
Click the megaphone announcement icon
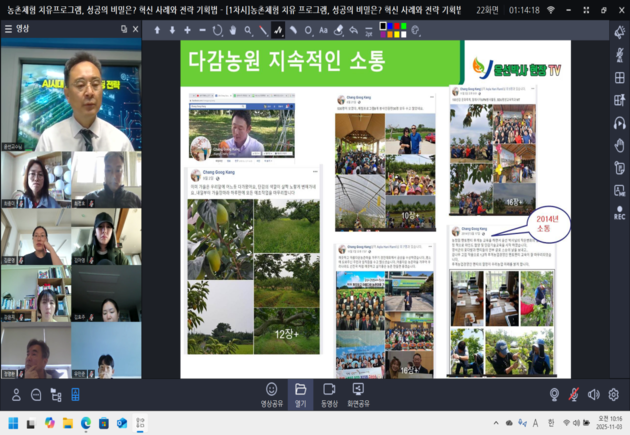click(x=619, y=32)
